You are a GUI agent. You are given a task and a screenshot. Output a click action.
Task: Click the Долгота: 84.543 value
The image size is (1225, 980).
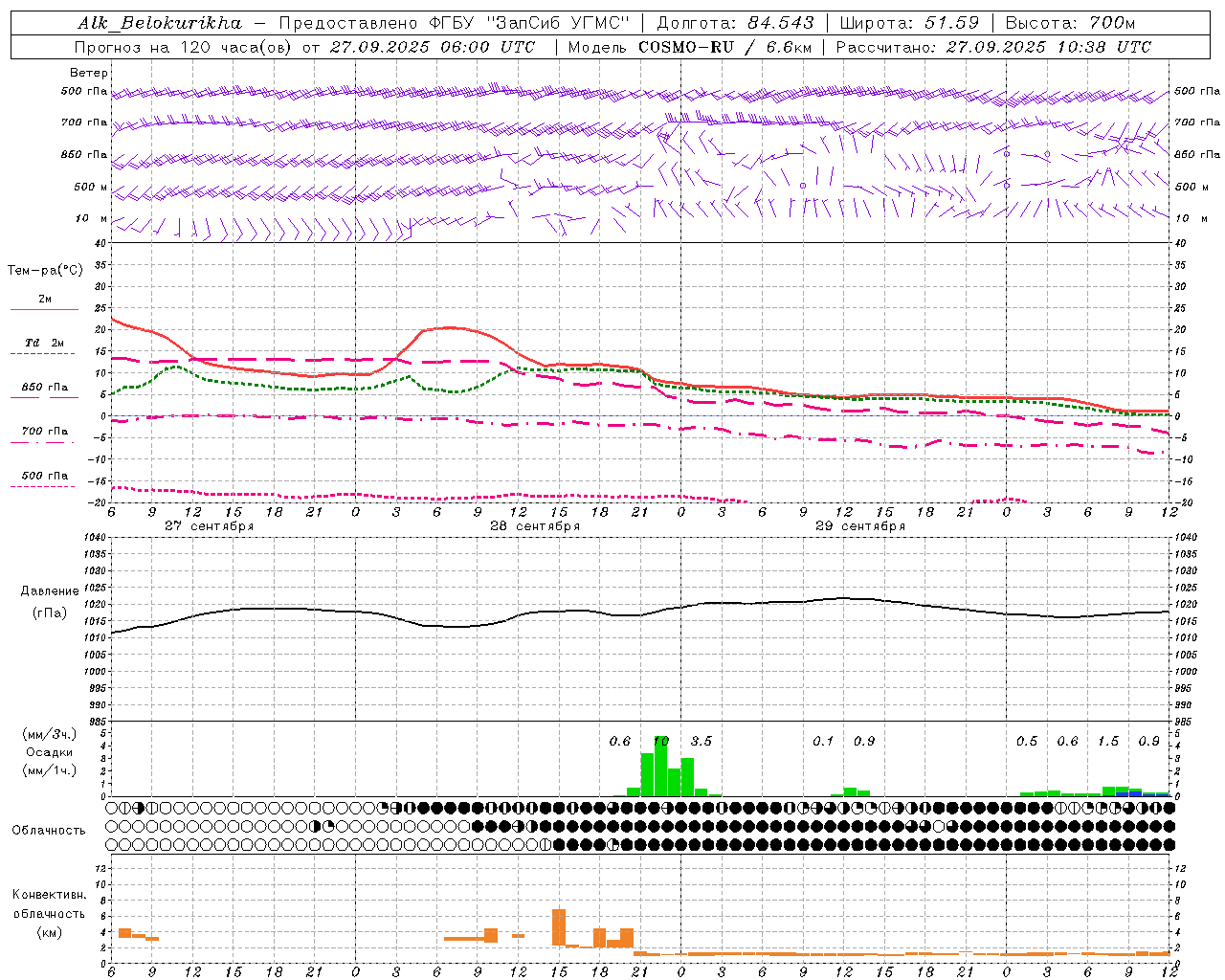tap(735, 23)
